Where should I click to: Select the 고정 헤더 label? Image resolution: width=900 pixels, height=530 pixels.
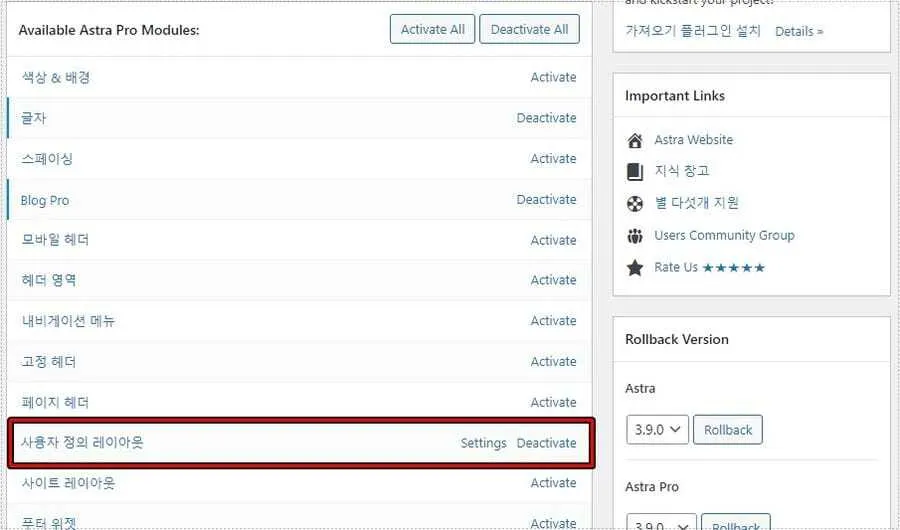pos(49,362)
